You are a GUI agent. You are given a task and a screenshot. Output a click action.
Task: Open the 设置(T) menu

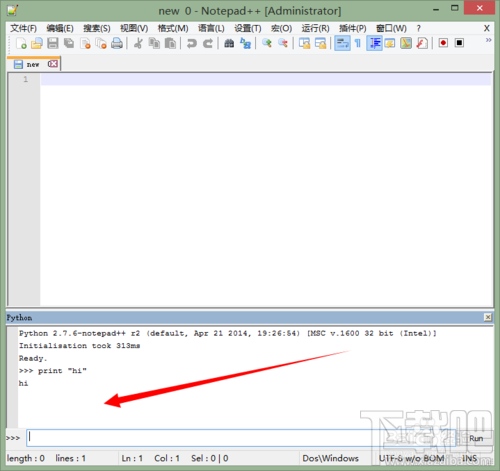click(248, 28)
